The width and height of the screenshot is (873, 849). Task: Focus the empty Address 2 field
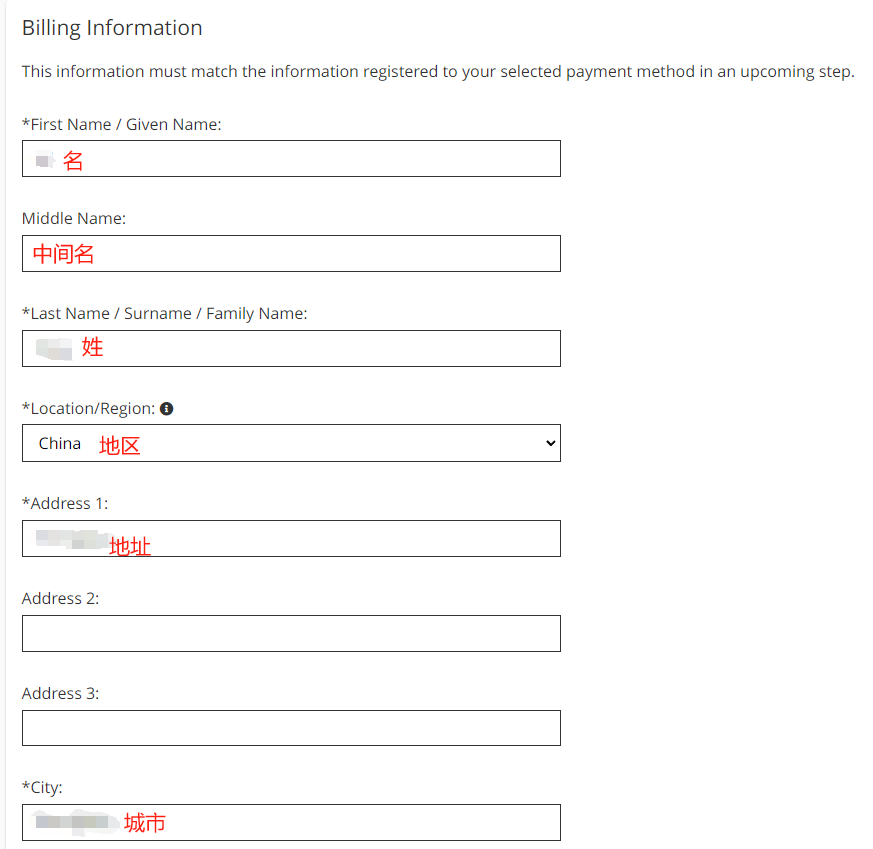tap(291, 634)
